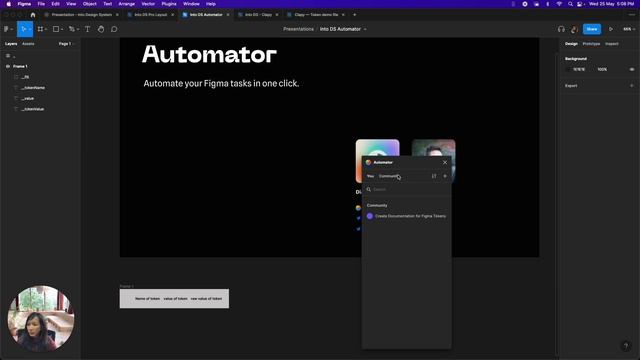This screenshot has width=640, height=360.
Task: Open file name dropdown arrow
Action: pyautogui.click(x=365, y=29)
